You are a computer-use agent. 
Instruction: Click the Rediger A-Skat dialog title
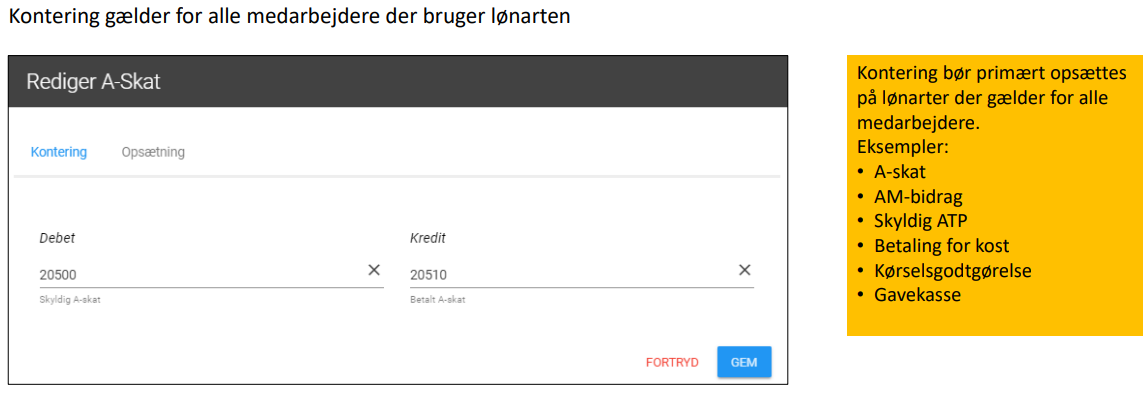pos(94,82)
